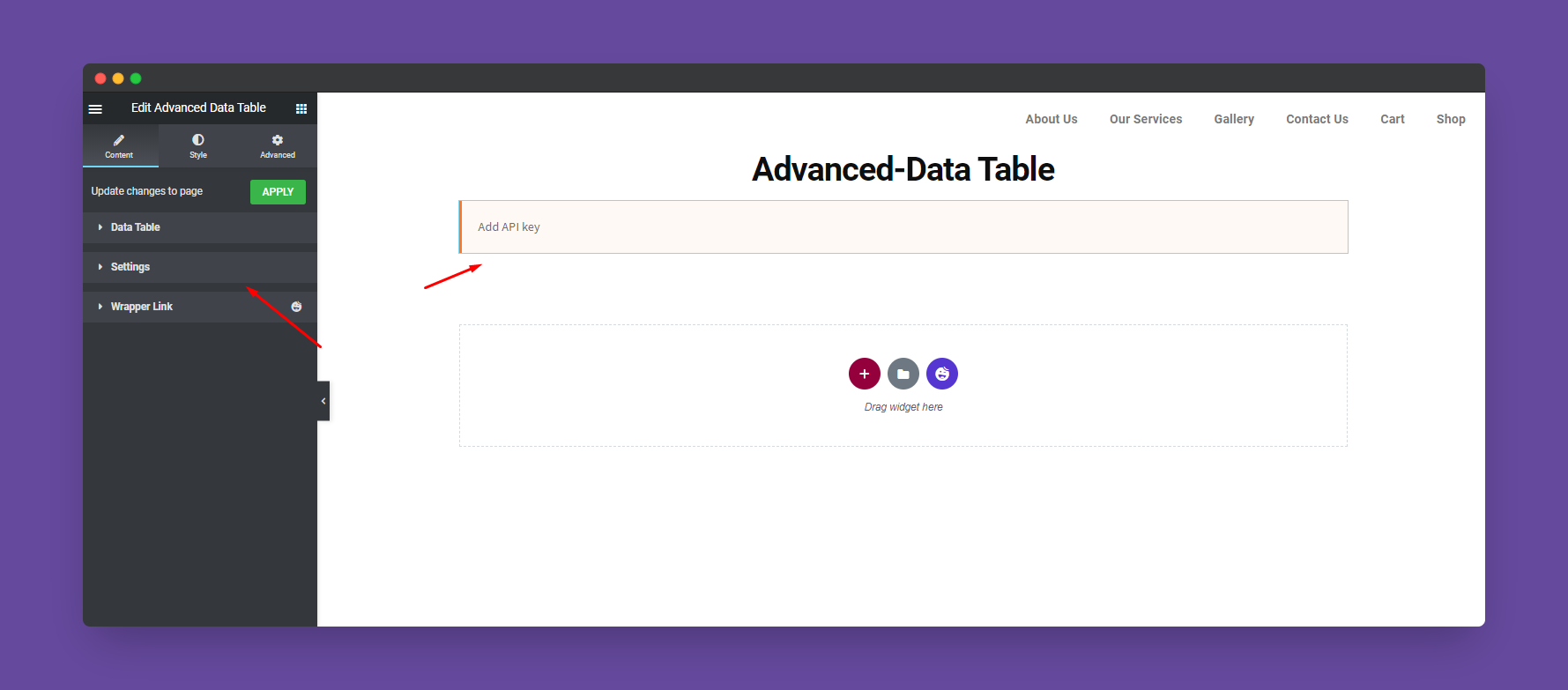Open the Gallery page link
This screenshot has height=690, width=1568.
pyautogui.click(x=1233, y=119)
